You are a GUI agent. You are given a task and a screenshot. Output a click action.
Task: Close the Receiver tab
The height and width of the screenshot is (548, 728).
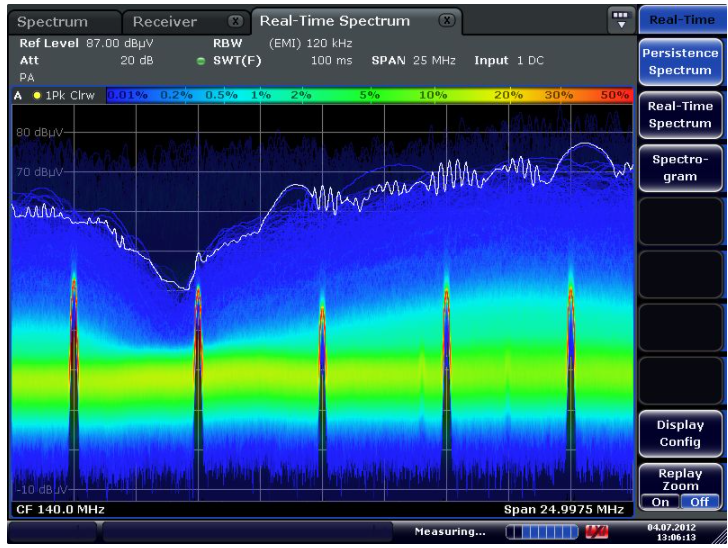(x=235, y=21)
